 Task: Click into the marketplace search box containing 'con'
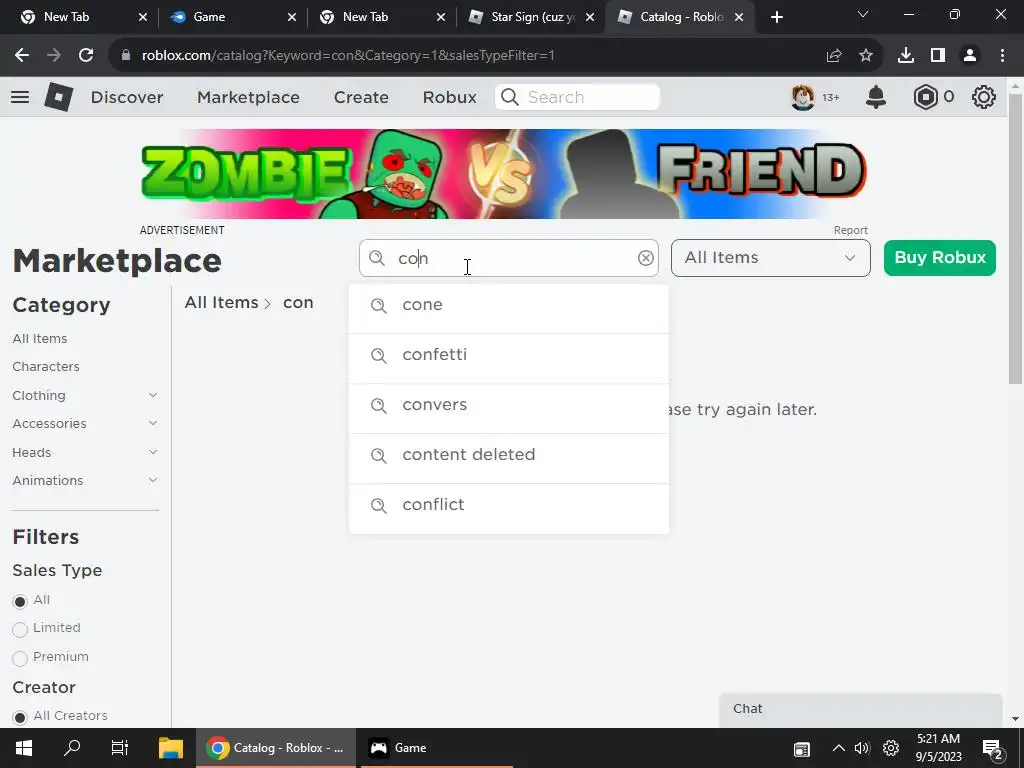tap(509, 258)
